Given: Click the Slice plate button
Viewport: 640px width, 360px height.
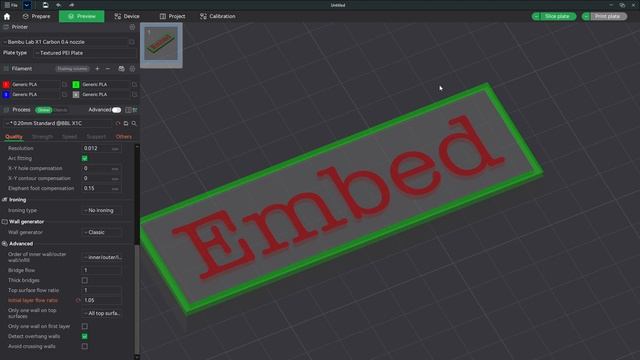Looking at the screenshot, I should click(557, 16).
